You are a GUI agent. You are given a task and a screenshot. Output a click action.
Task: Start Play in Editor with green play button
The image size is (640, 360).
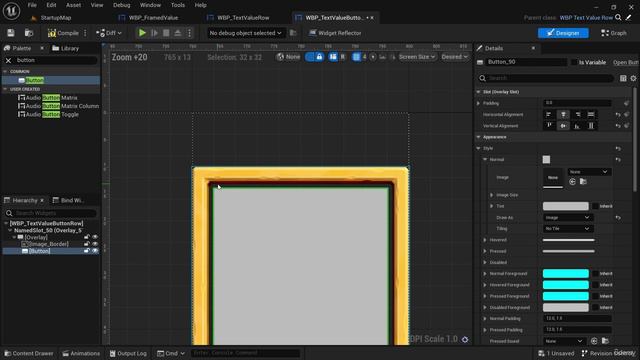[142, 33]
